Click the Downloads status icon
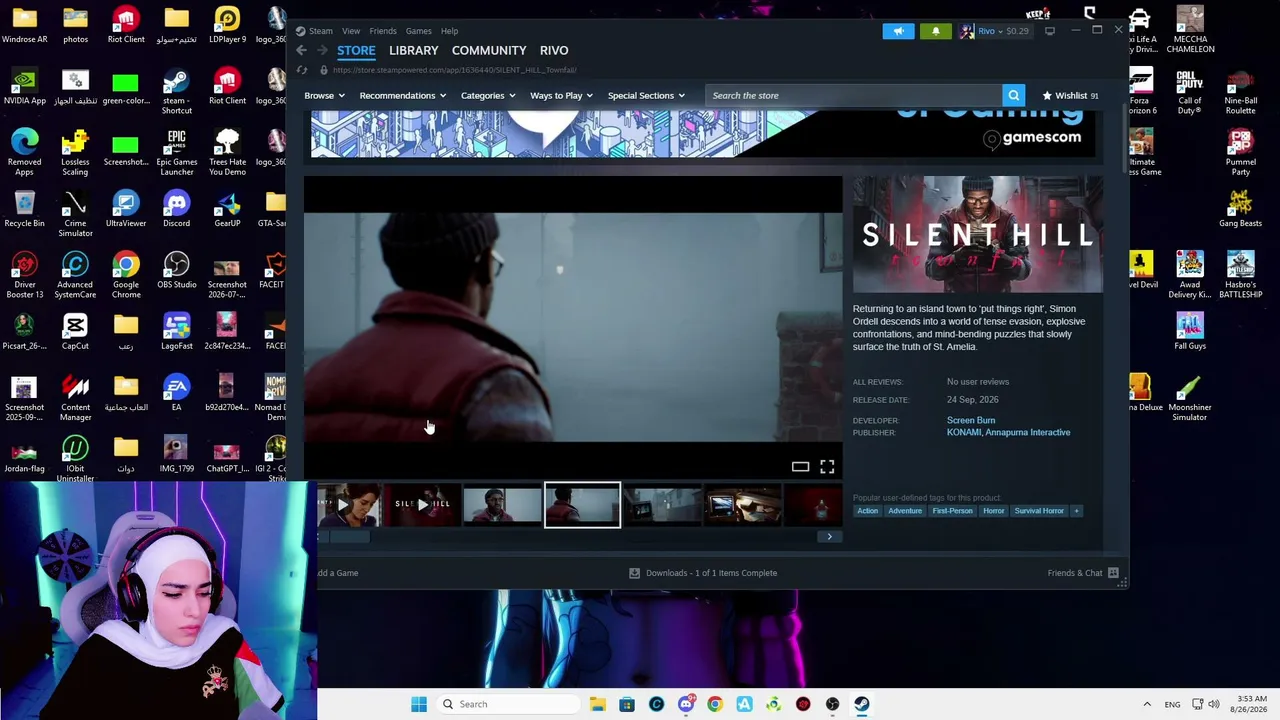 click(x=634, y=573)
